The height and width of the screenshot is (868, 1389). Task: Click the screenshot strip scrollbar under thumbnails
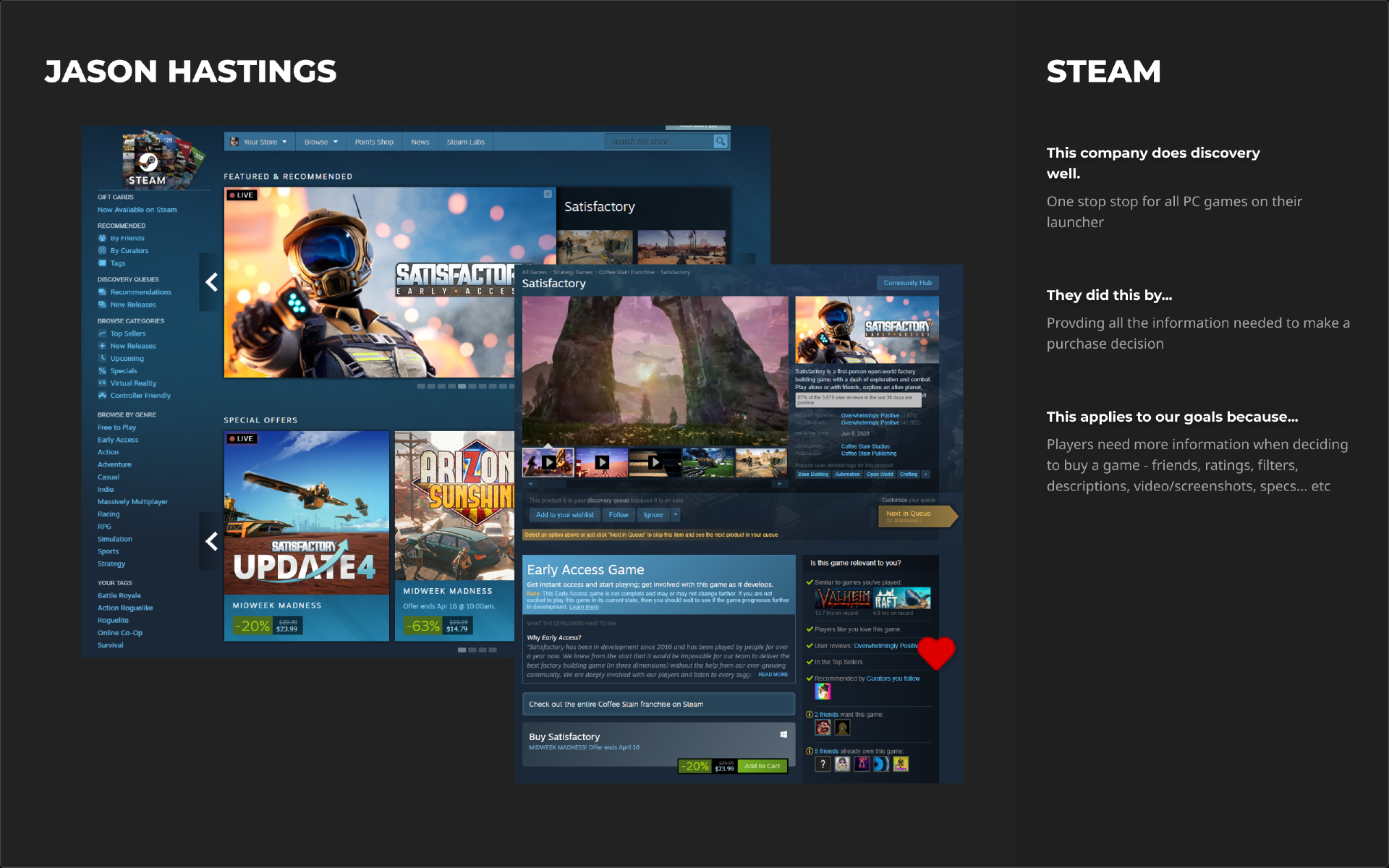click(655, 483)
